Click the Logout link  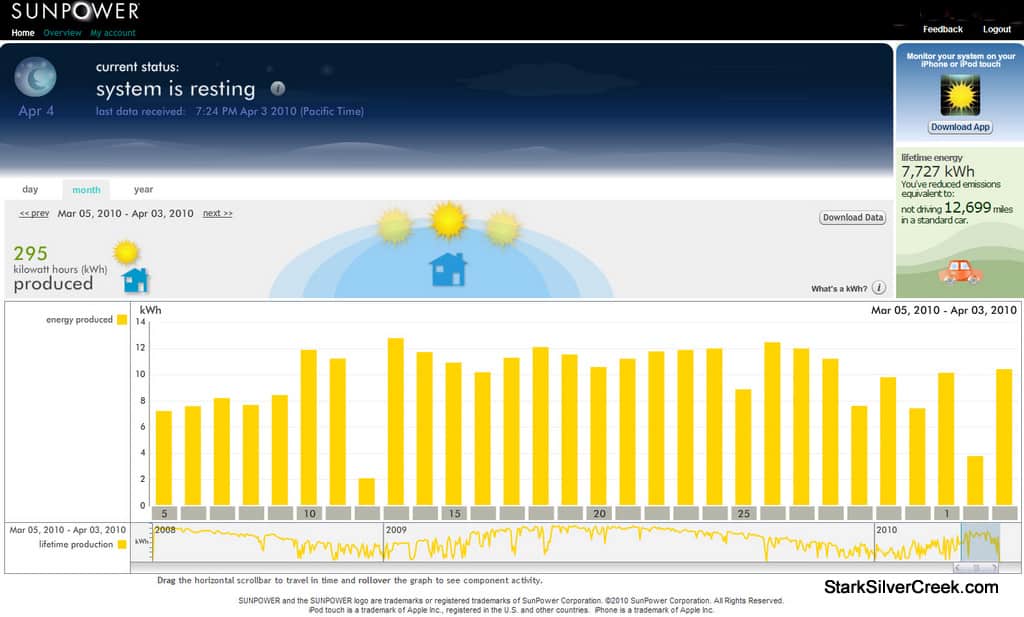[996, 30]
